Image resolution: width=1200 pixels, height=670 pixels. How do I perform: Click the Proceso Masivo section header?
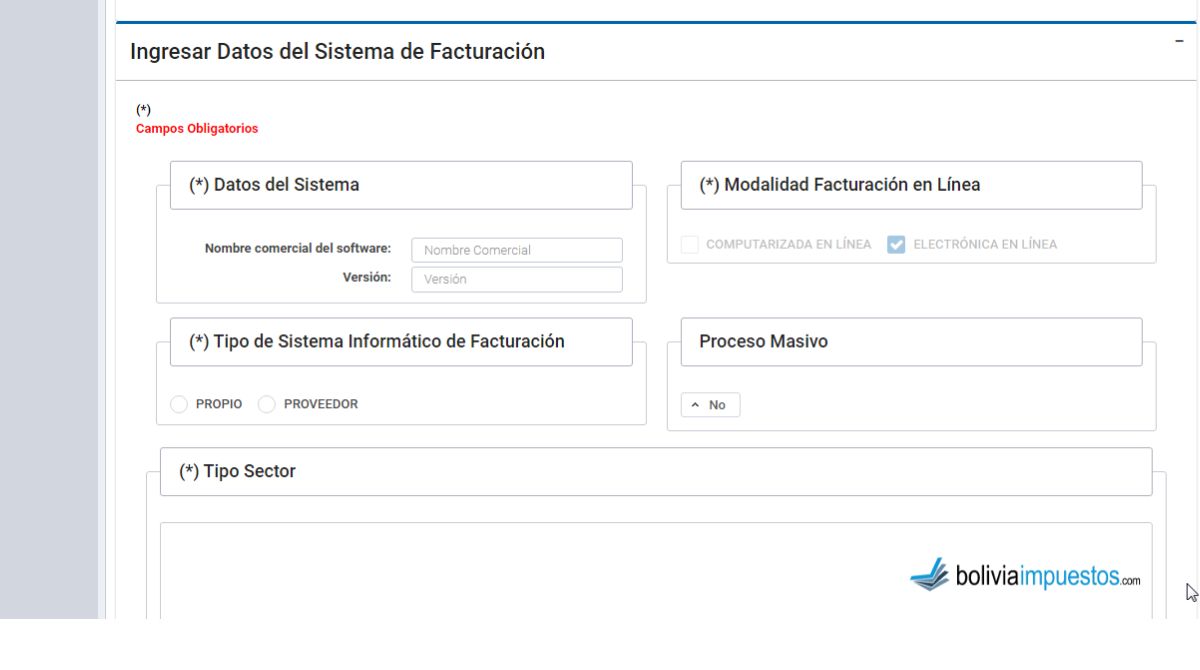tap(910, 342)
